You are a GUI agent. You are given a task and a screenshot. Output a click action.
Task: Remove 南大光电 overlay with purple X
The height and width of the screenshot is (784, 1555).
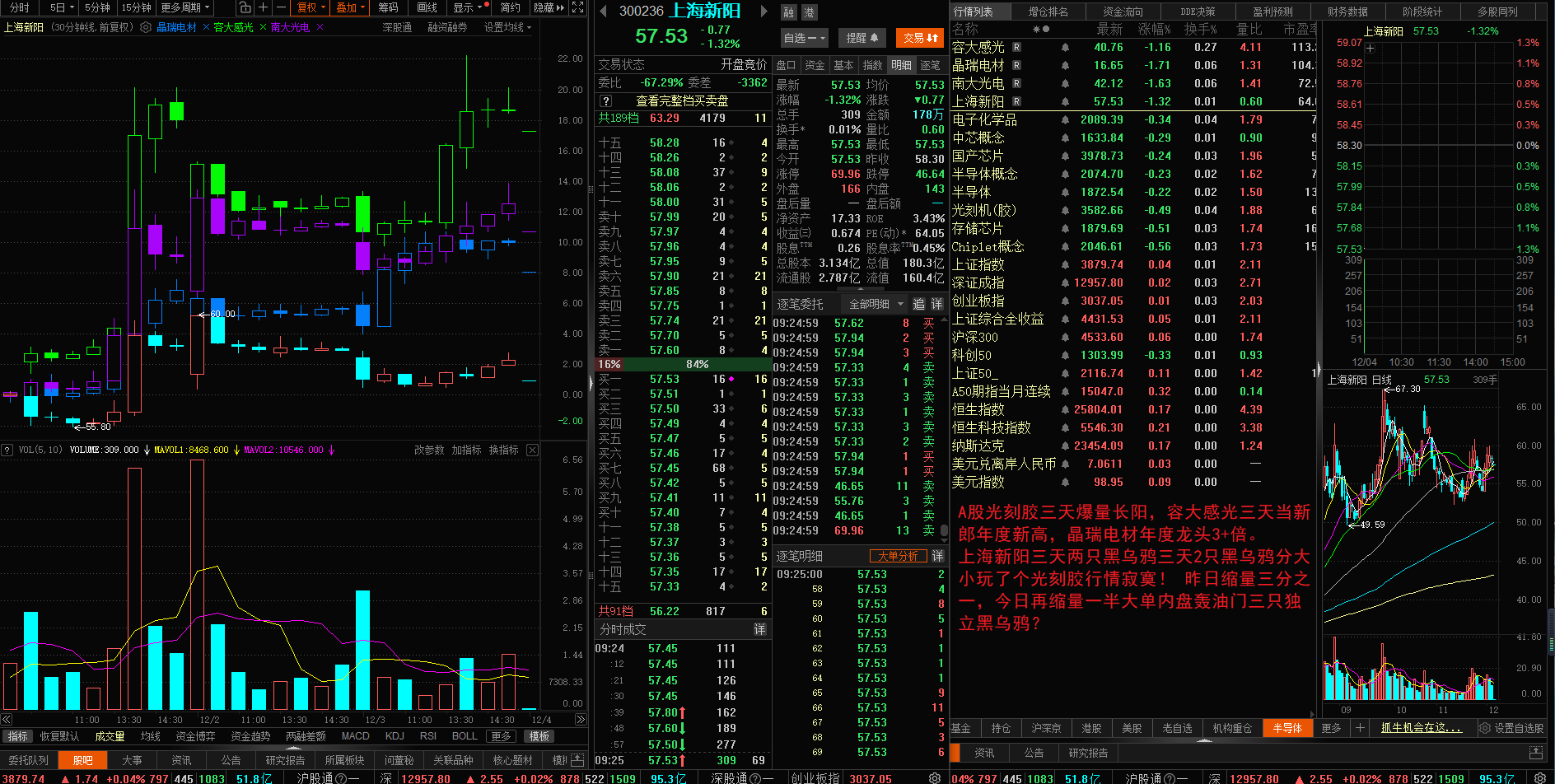pos(320,27)
